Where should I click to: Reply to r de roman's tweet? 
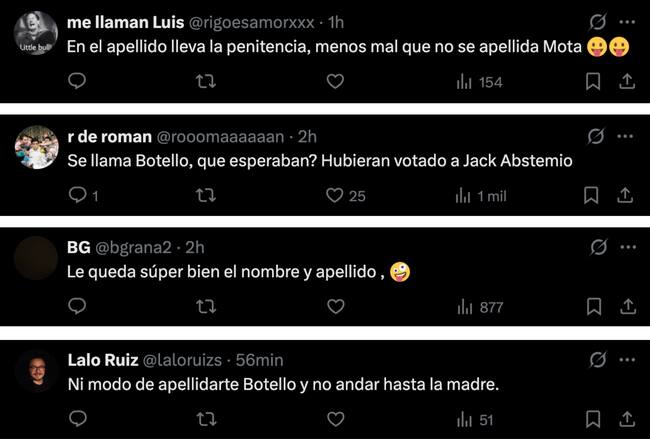click(x=77, y=196)
